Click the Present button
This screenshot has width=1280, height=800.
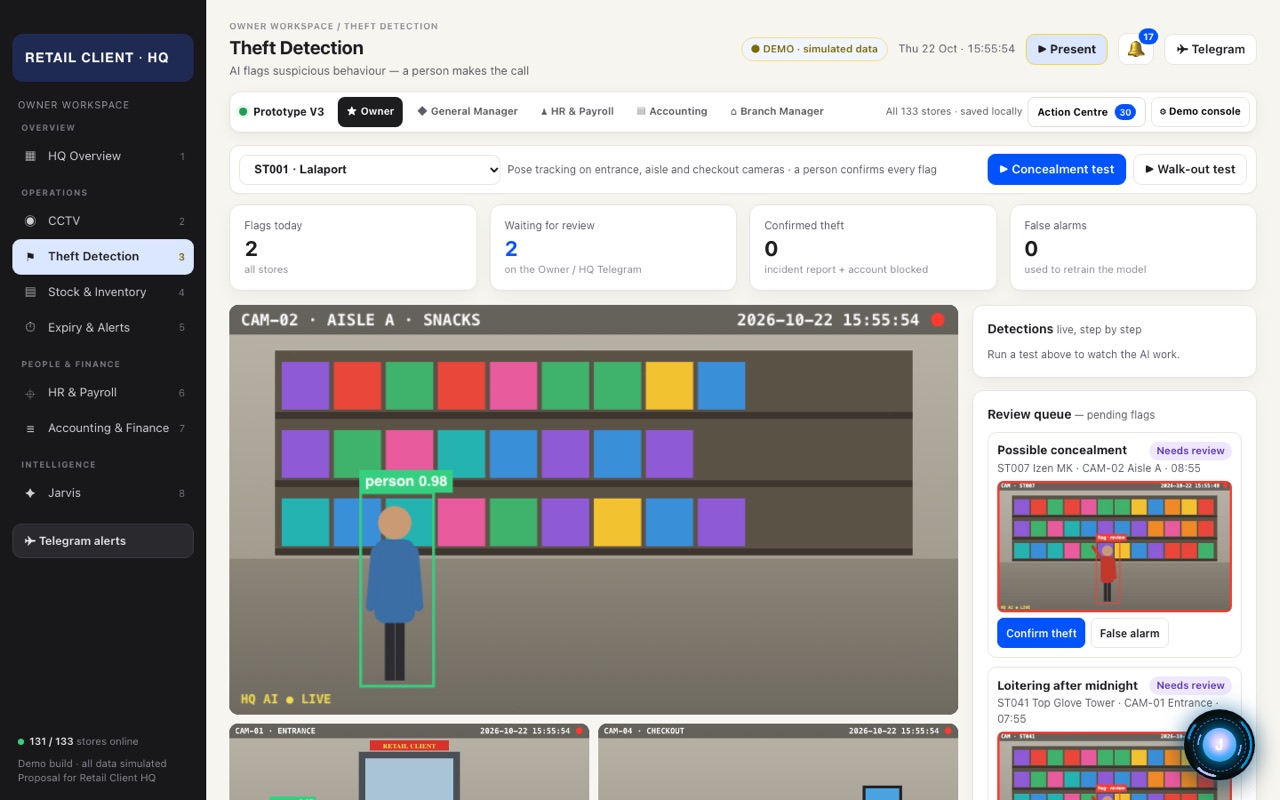point(1066,49)
